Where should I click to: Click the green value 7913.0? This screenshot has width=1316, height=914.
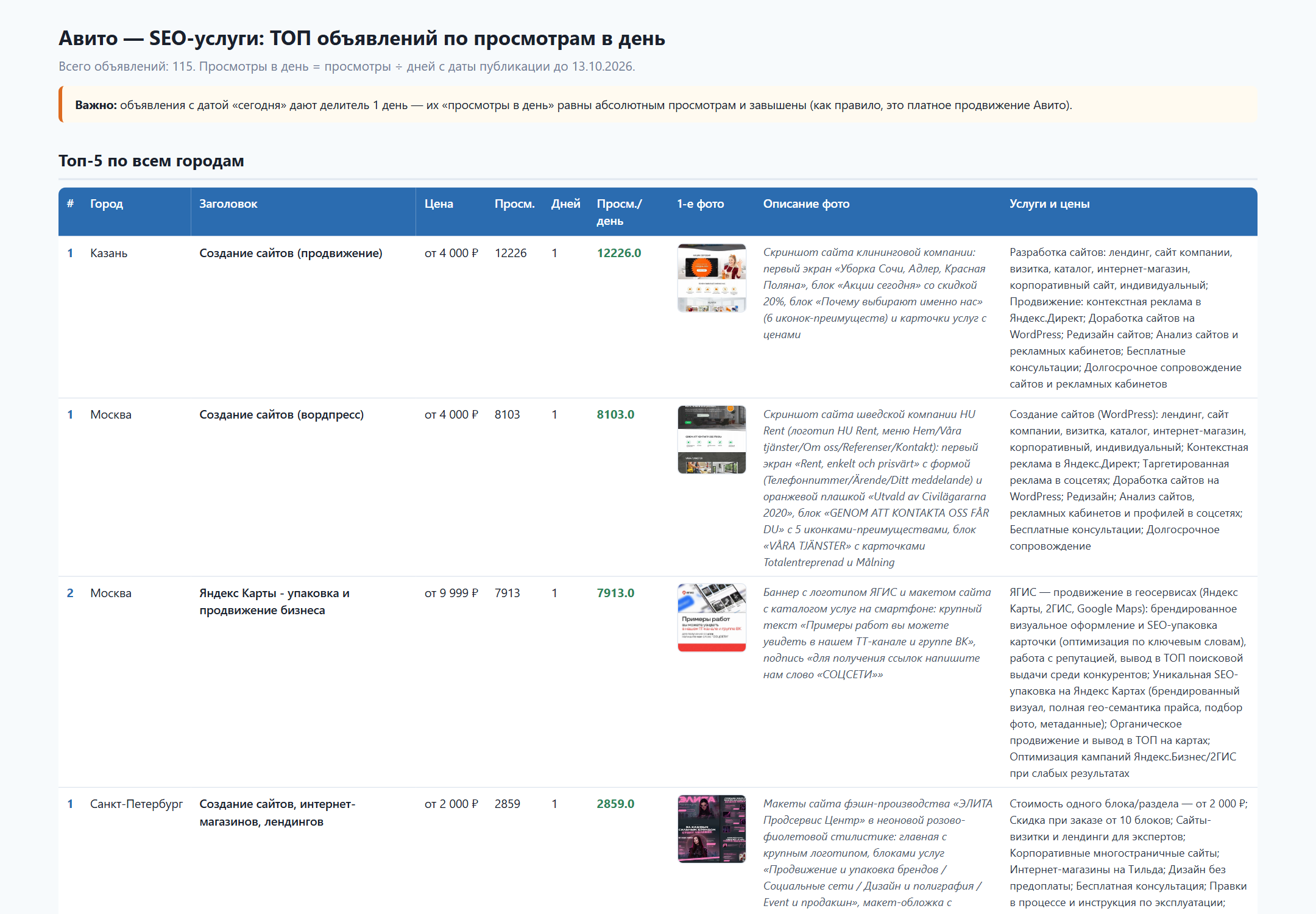615,593
